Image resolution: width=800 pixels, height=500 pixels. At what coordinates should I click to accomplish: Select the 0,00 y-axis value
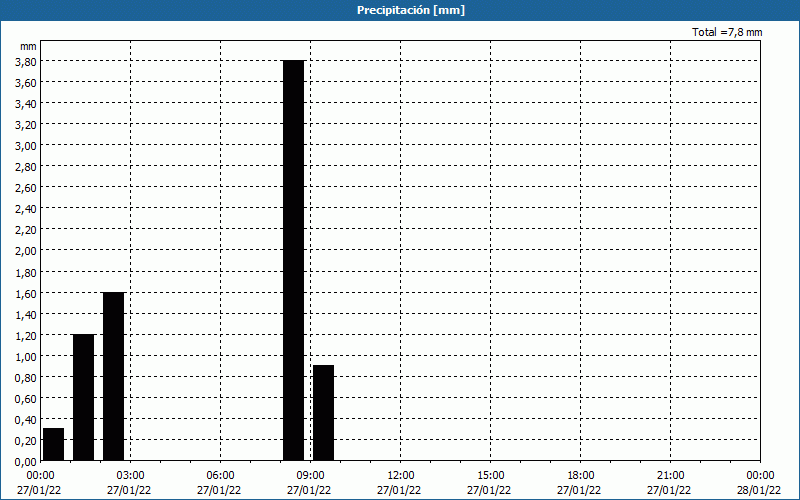point(26,462)
